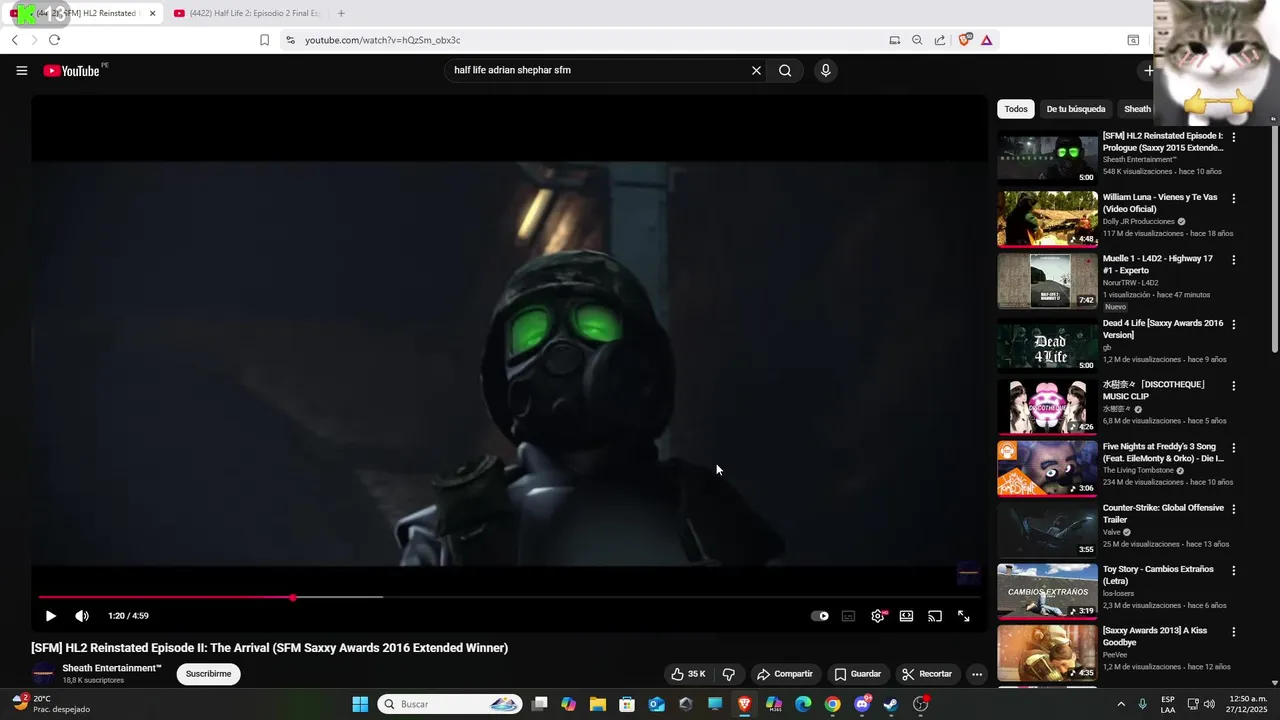Viewport: 1280px width, 720px height.
Task: Open options for DISCOTHEQUE music clip
Action: (1234, 386)
